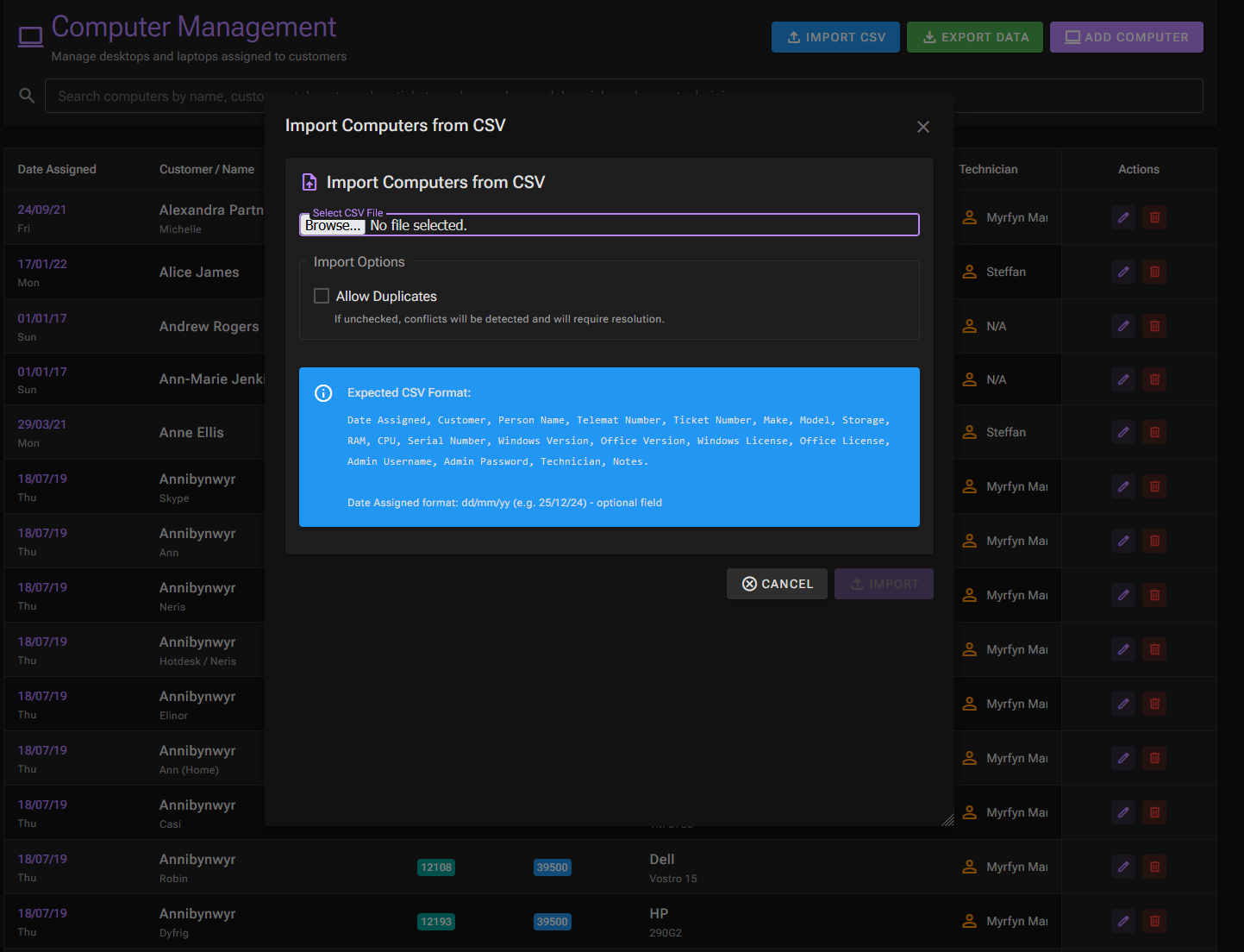
Task: Cancel the CSV import
Action: [x=777, y=584]
